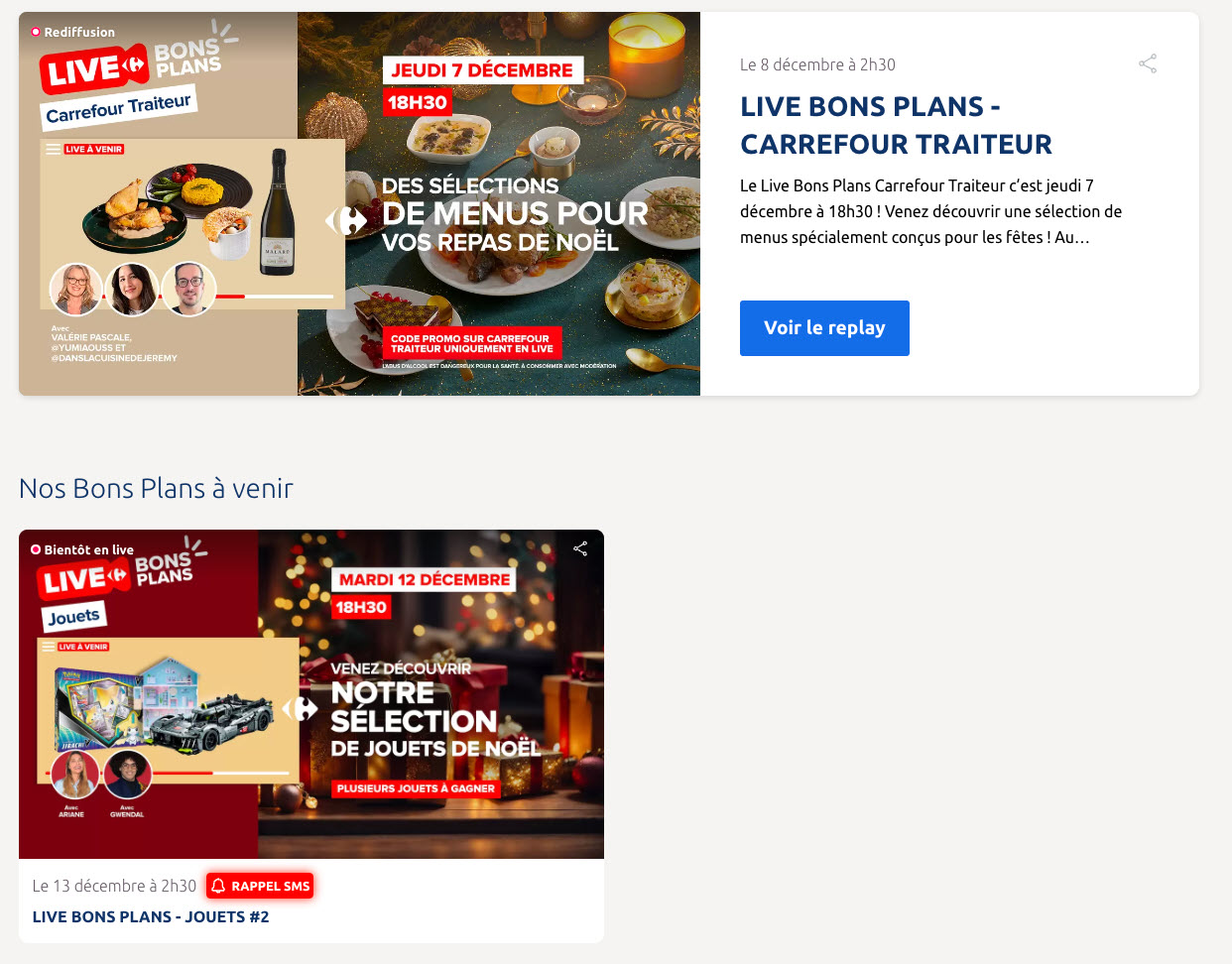Open the LIVE BONS PLANS - JOUETS #2 link
The width and height of the screenshot is (1232, 964).
pyautogui.click(x=151, y=916)
